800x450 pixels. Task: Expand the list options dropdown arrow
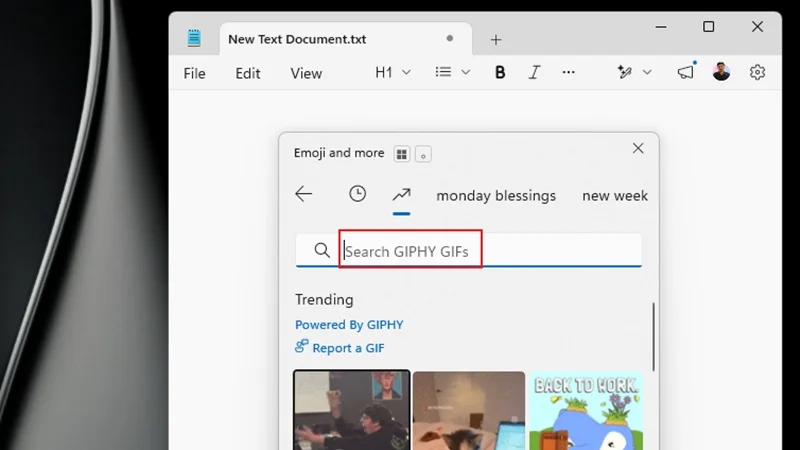465,72
